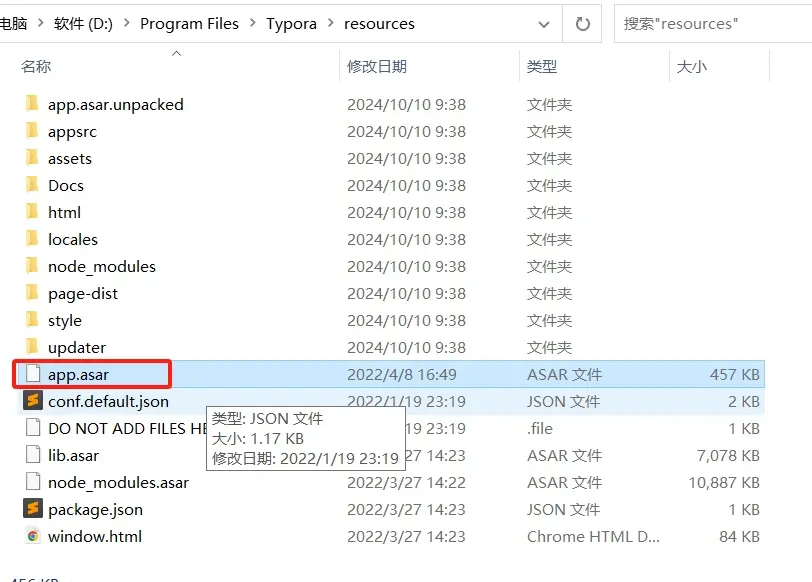This screenshot has height=582, width=812.
Task: Click the appsrc folder icon
Action: coord(32,130)
